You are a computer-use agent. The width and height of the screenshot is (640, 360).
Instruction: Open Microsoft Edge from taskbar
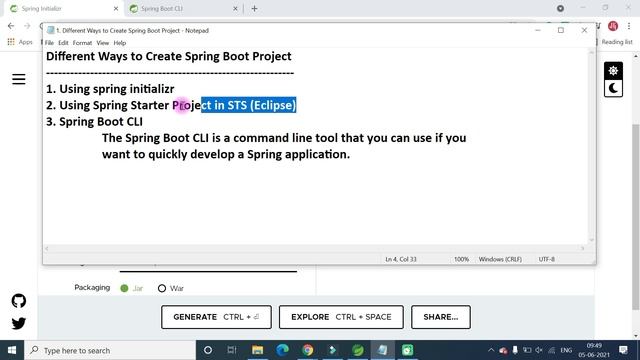(x=282, y=350)
